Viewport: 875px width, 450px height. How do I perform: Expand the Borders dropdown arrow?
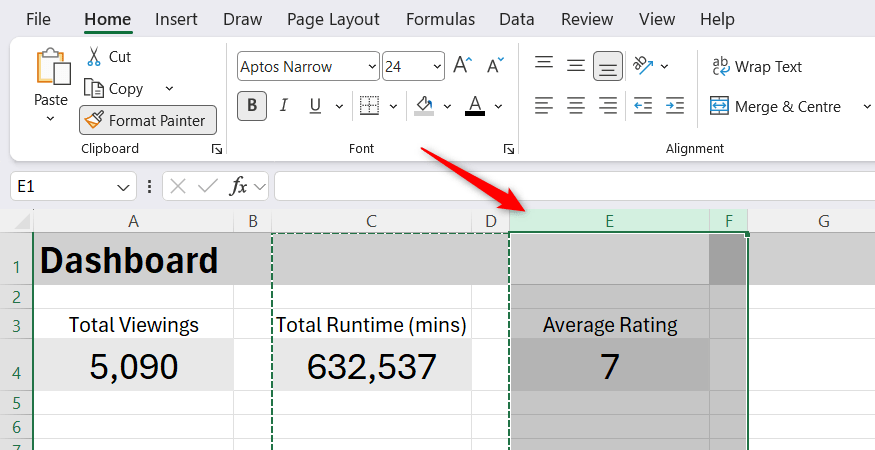(x=393, y=106)
